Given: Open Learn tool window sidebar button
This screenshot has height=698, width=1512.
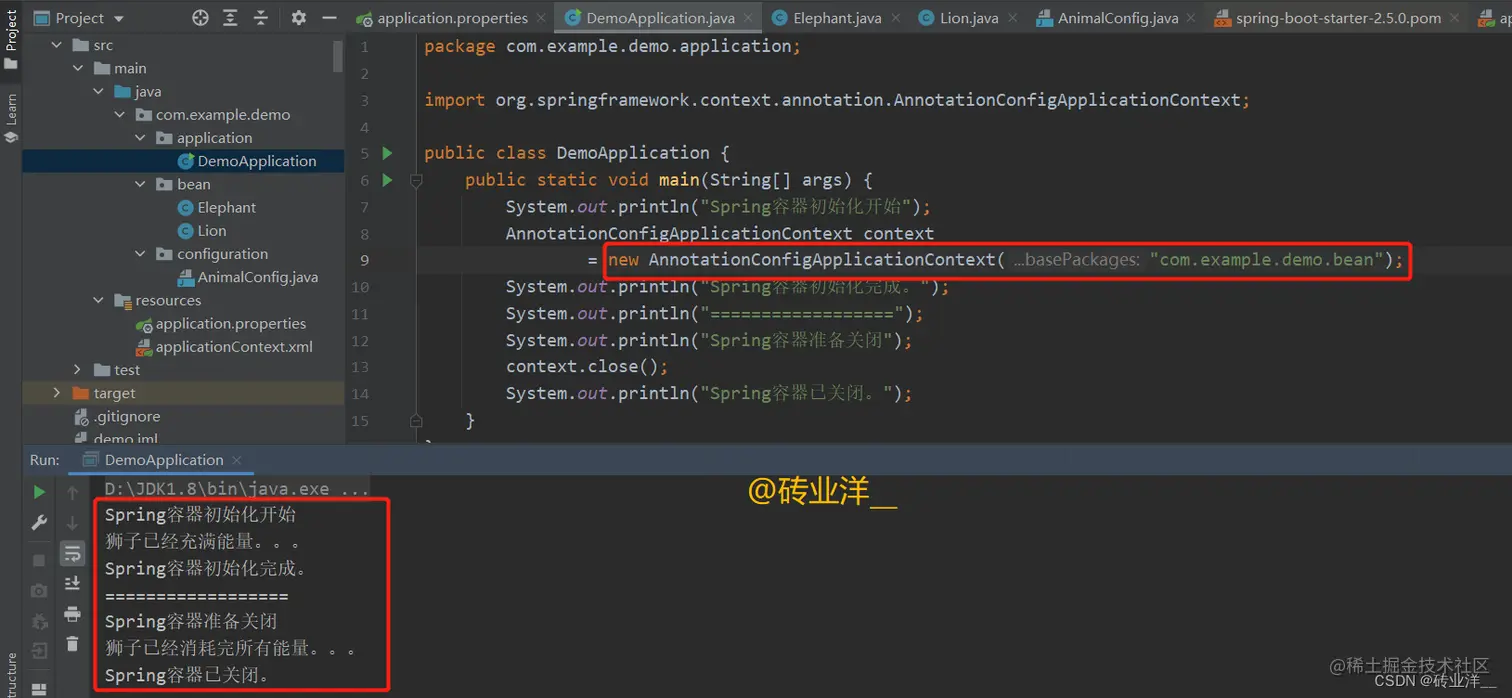Looking at the screenshot, I should coord(11,118).
